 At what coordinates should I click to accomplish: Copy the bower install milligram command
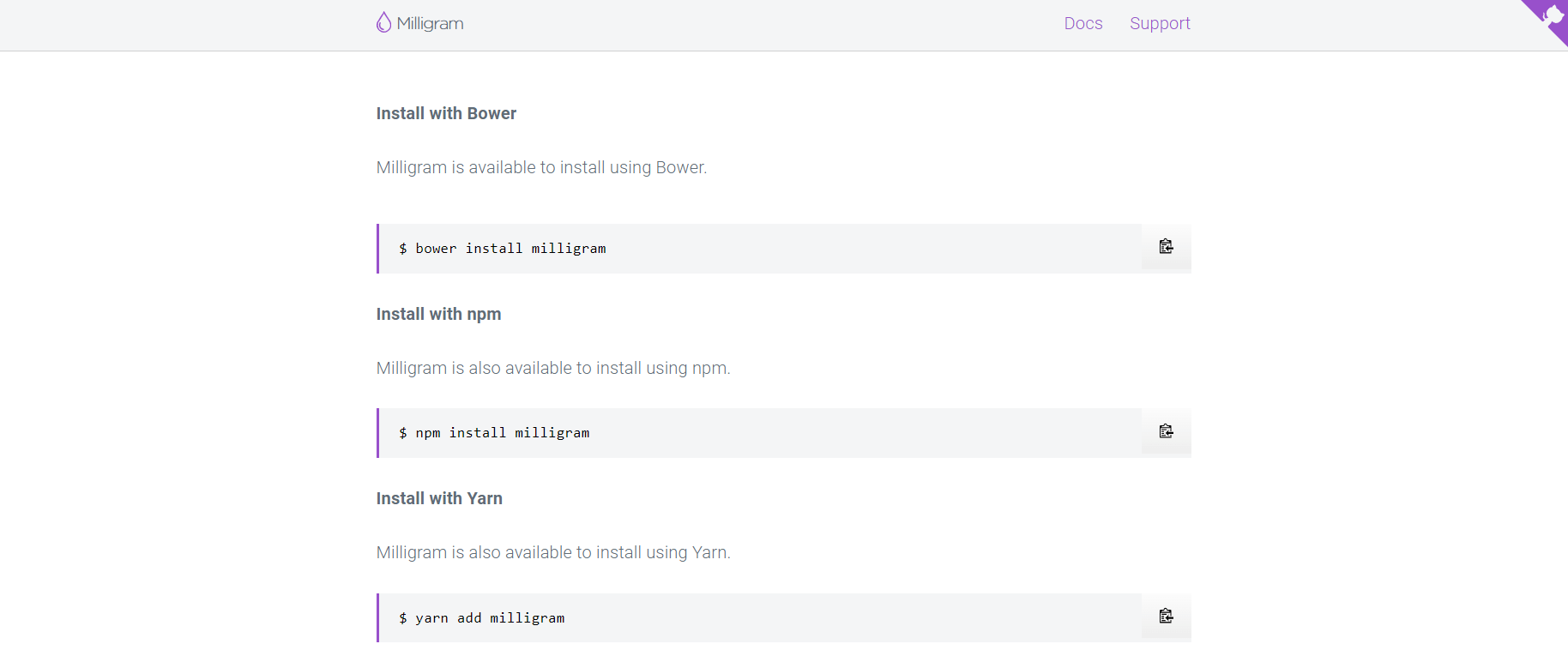pyautogui.click(x=1166, y=247)
